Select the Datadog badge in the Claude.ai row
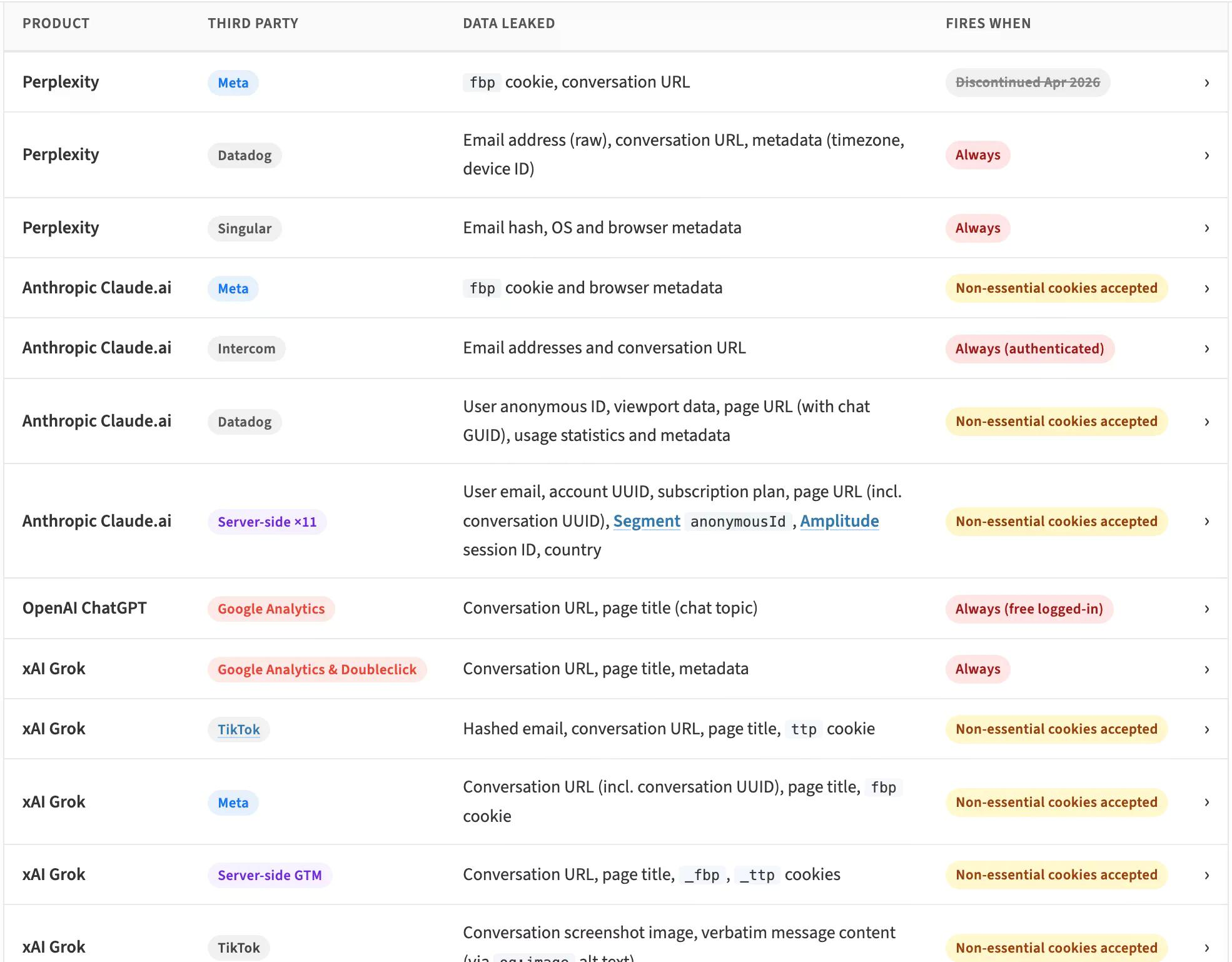The image size is (1232, 962). (245, 422)
